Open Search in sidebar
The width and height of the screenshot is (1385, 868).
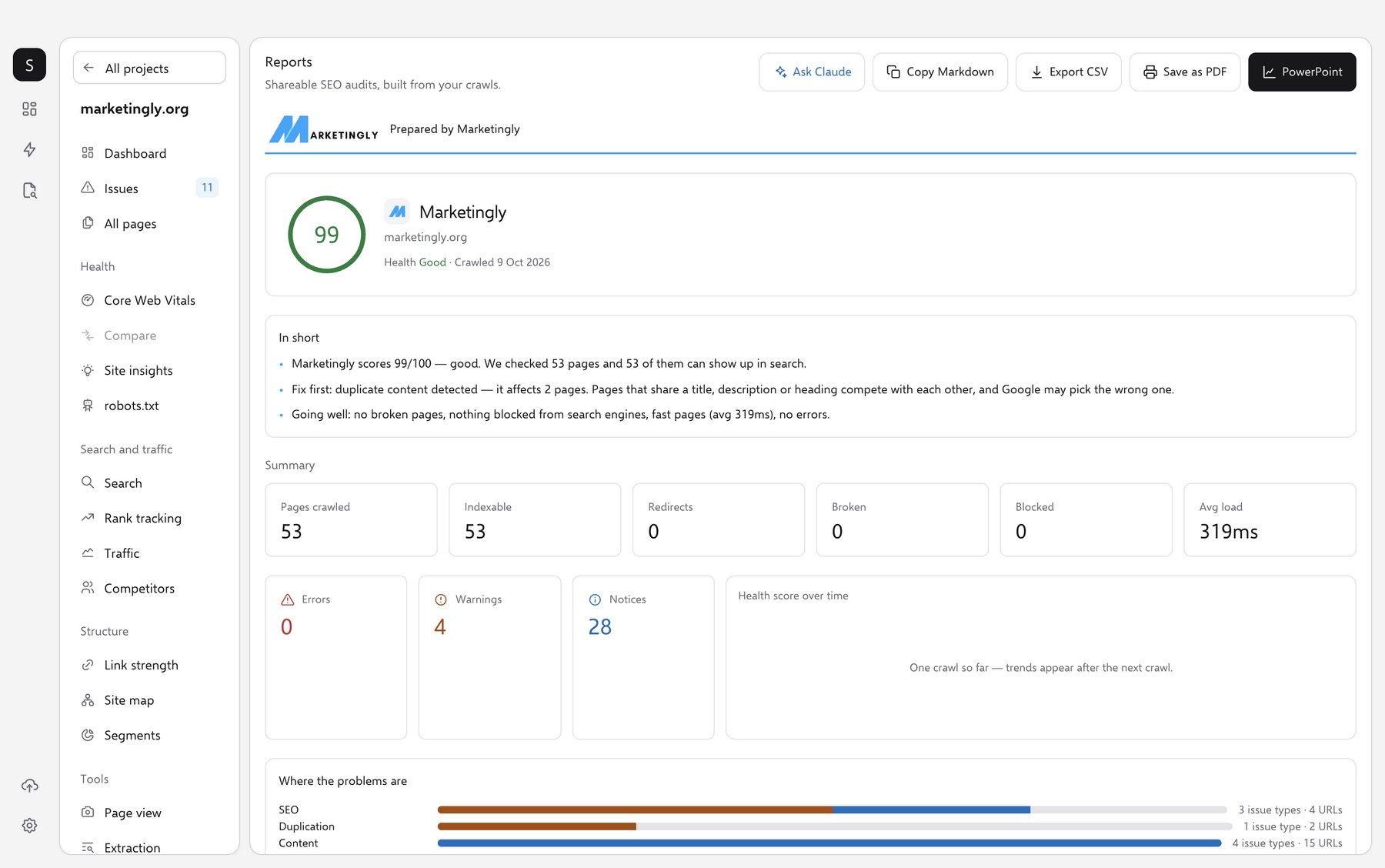(x=149, y=483)
